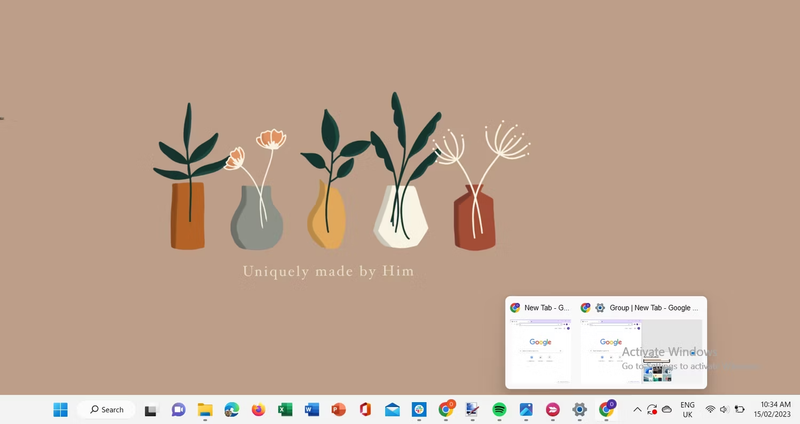800x424 pixels.
Task: Click the volume speaker tray icon
Action: pyautogui.click(x=724, y=409)
